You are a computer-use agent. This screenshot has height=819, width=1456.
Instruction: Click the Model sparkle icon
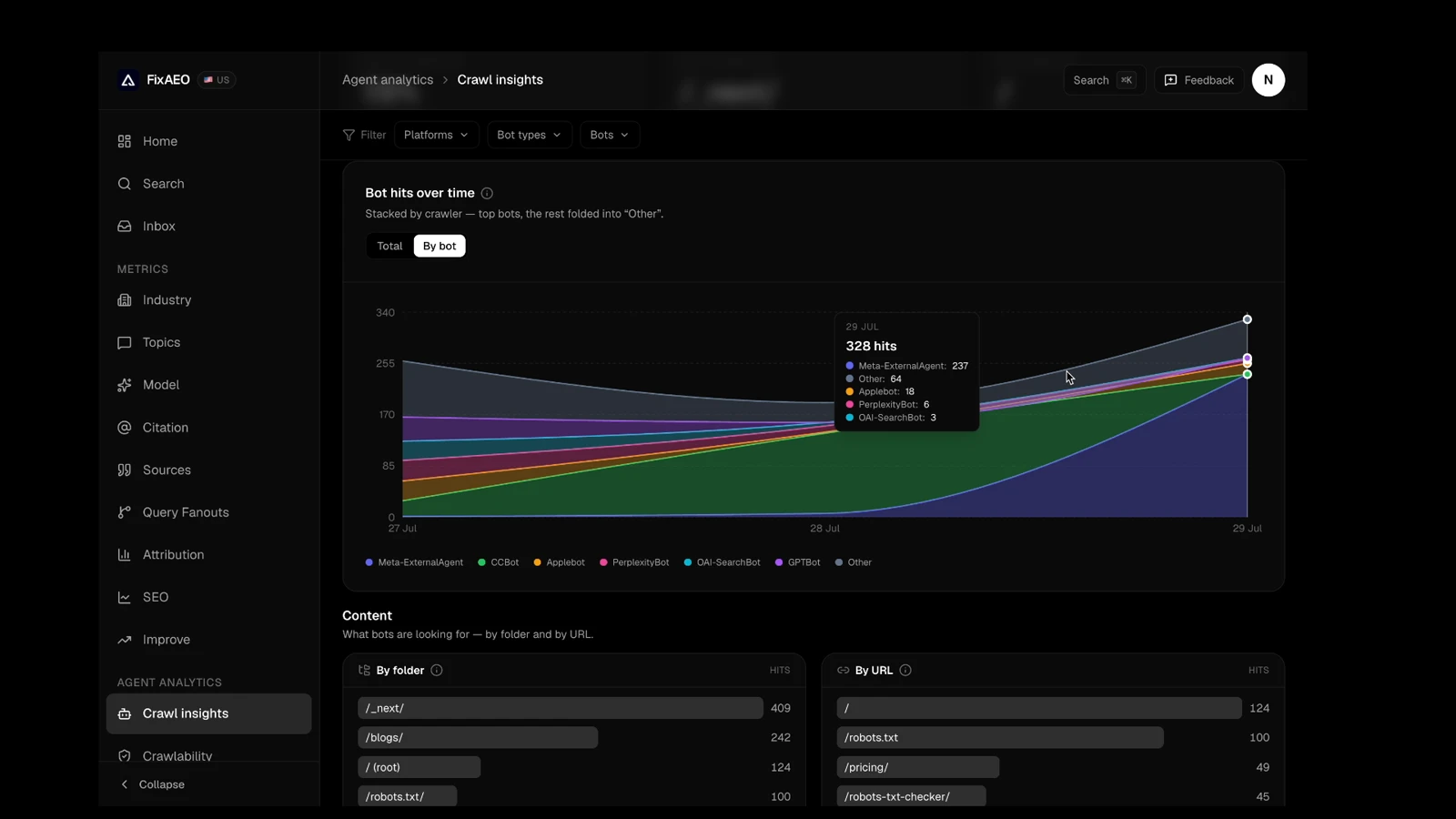pyautogui.click(x=125, y=385)
